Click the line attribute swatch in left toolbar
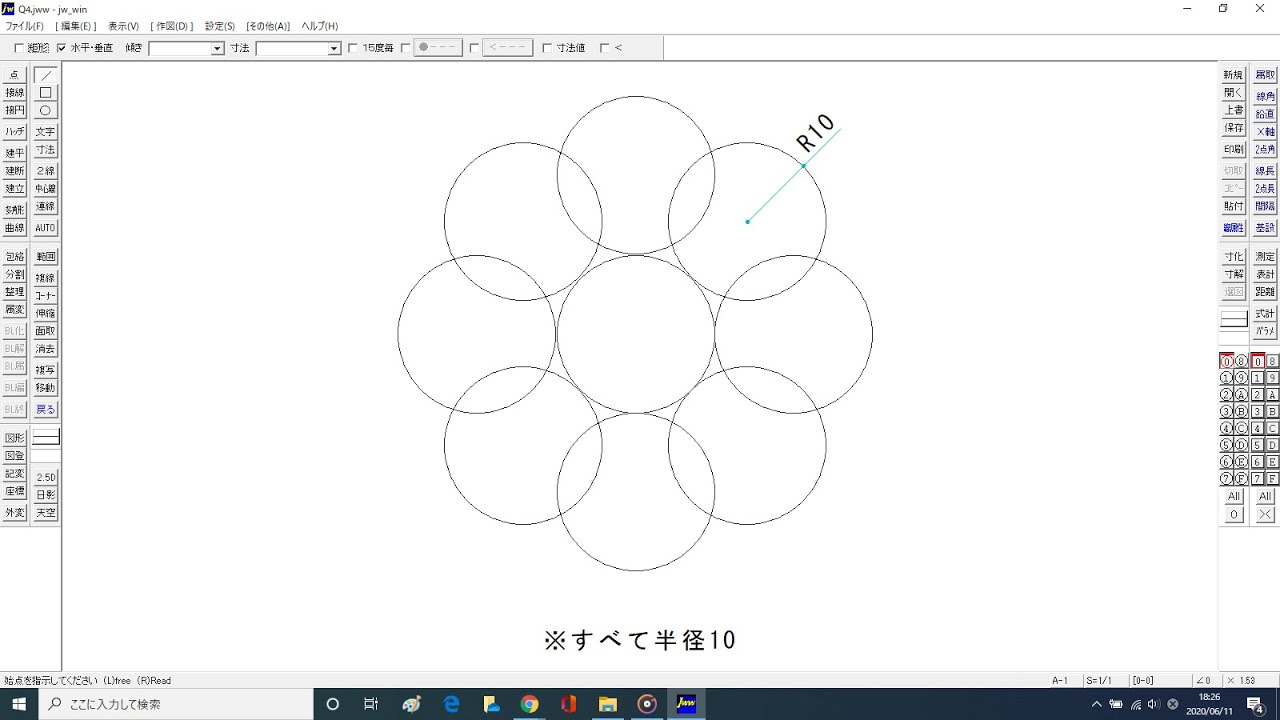The width and height of the screenshot is (1280, 720). 45,437
